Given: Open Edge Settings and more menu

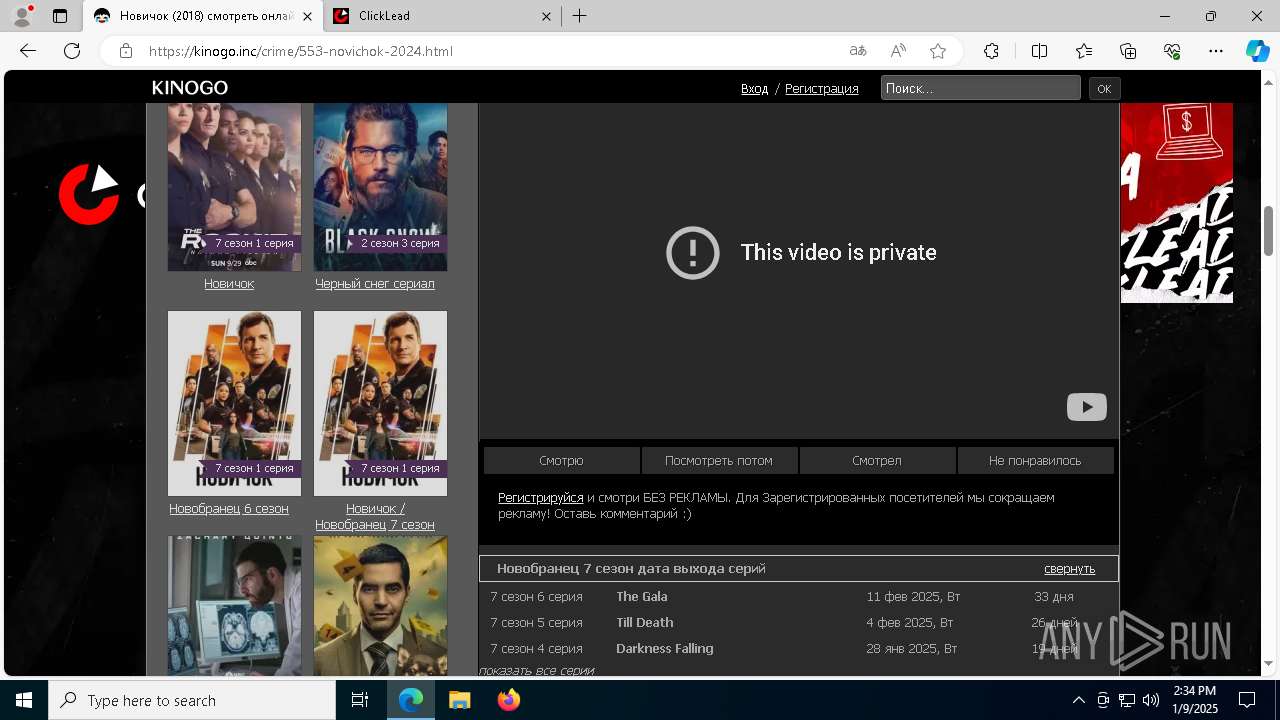Looking at the screenshot, I should tap(1216, 51).
